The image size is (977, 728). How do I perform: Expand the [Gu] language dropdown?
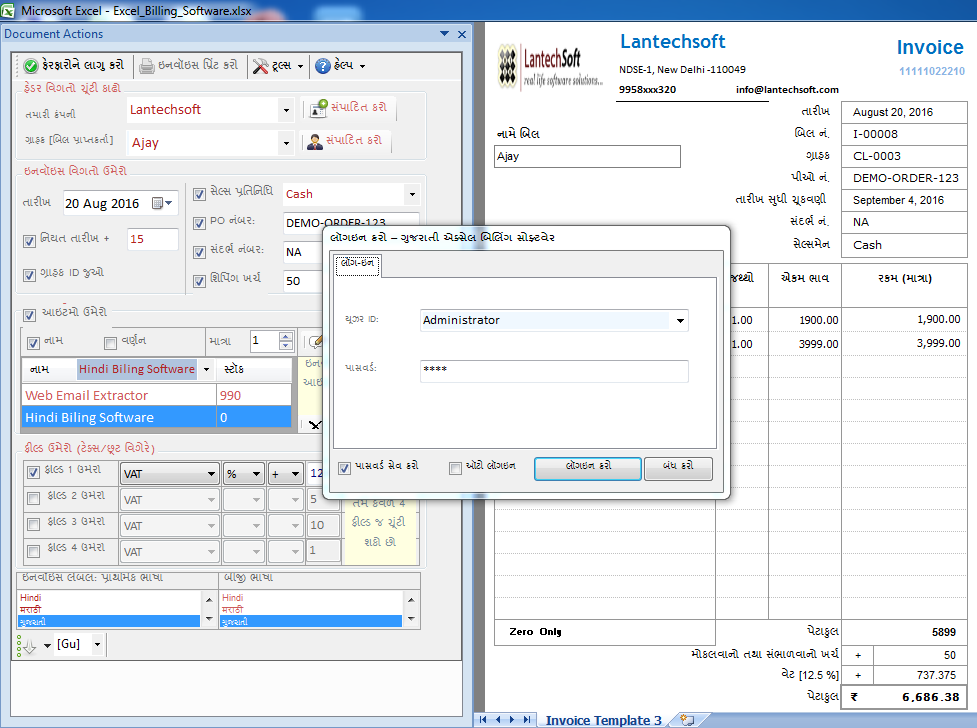tap(97, 644)
